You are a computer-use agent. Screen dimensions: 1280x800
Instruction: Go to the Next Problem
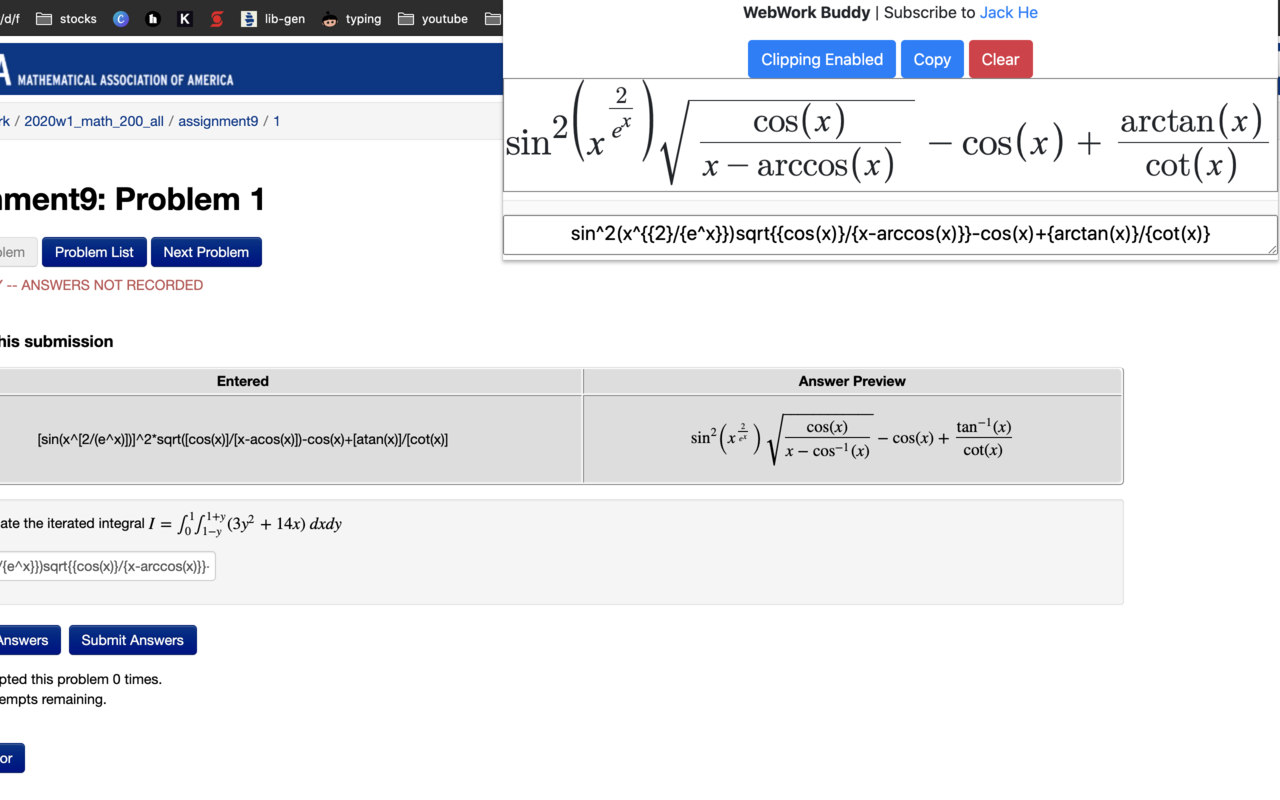coord(206,252)
